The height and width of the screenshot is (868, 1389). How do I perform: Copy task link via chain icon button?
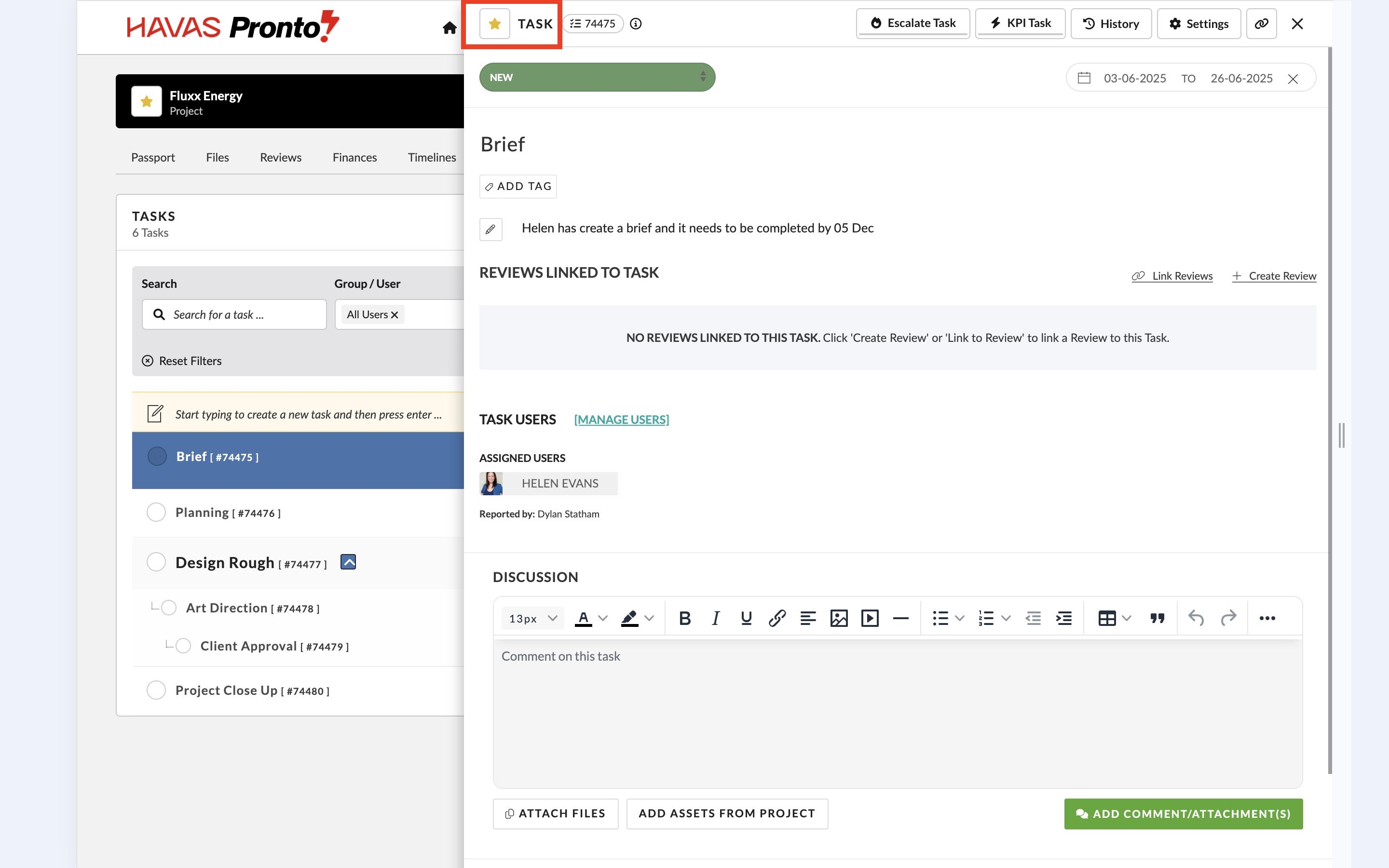point(1261,24)
